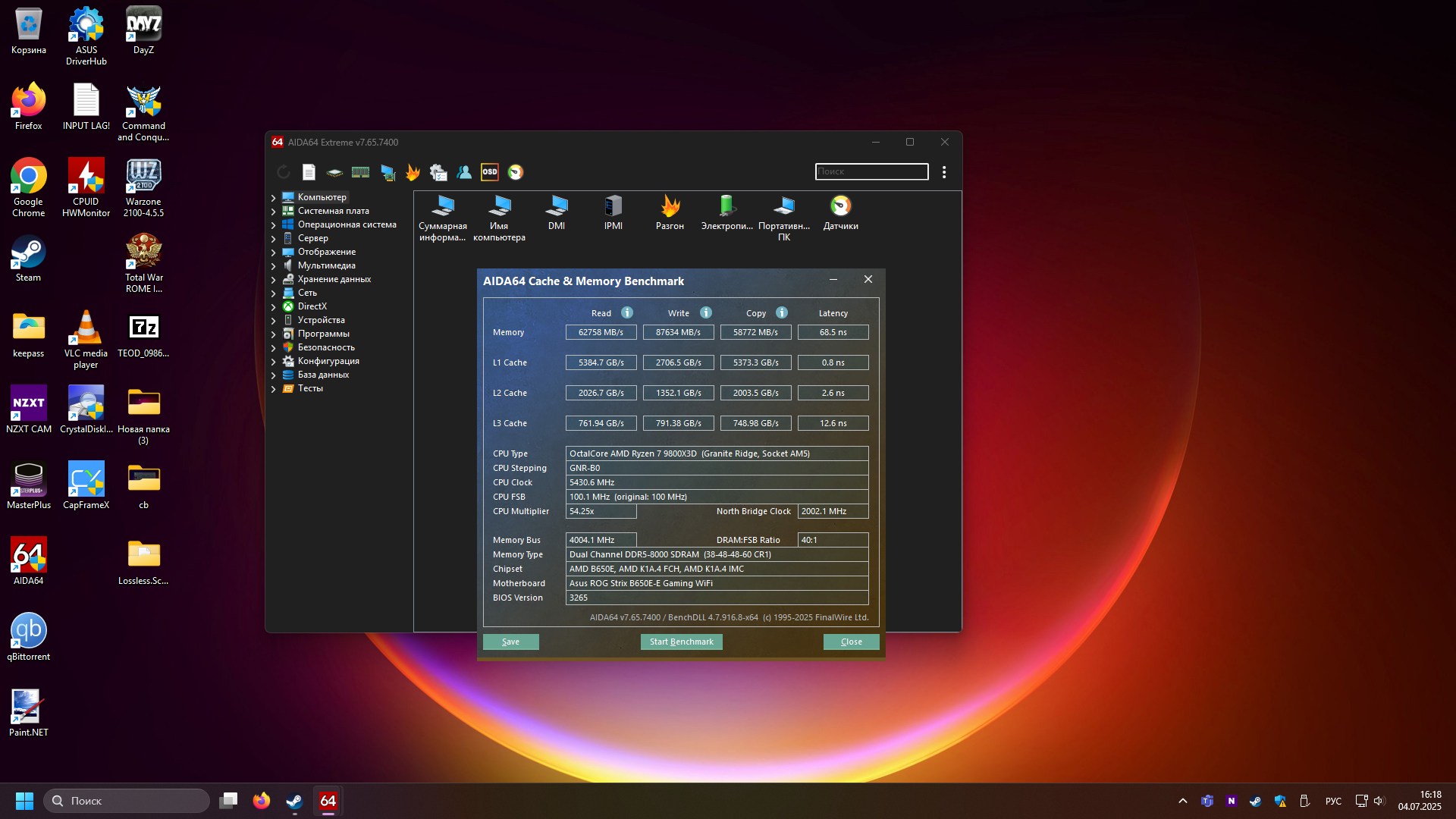The height and width of the screenshot is (819, 1456).
Task: Toggle the OSD panel toolbar icon
Action: tap(490, 172)
